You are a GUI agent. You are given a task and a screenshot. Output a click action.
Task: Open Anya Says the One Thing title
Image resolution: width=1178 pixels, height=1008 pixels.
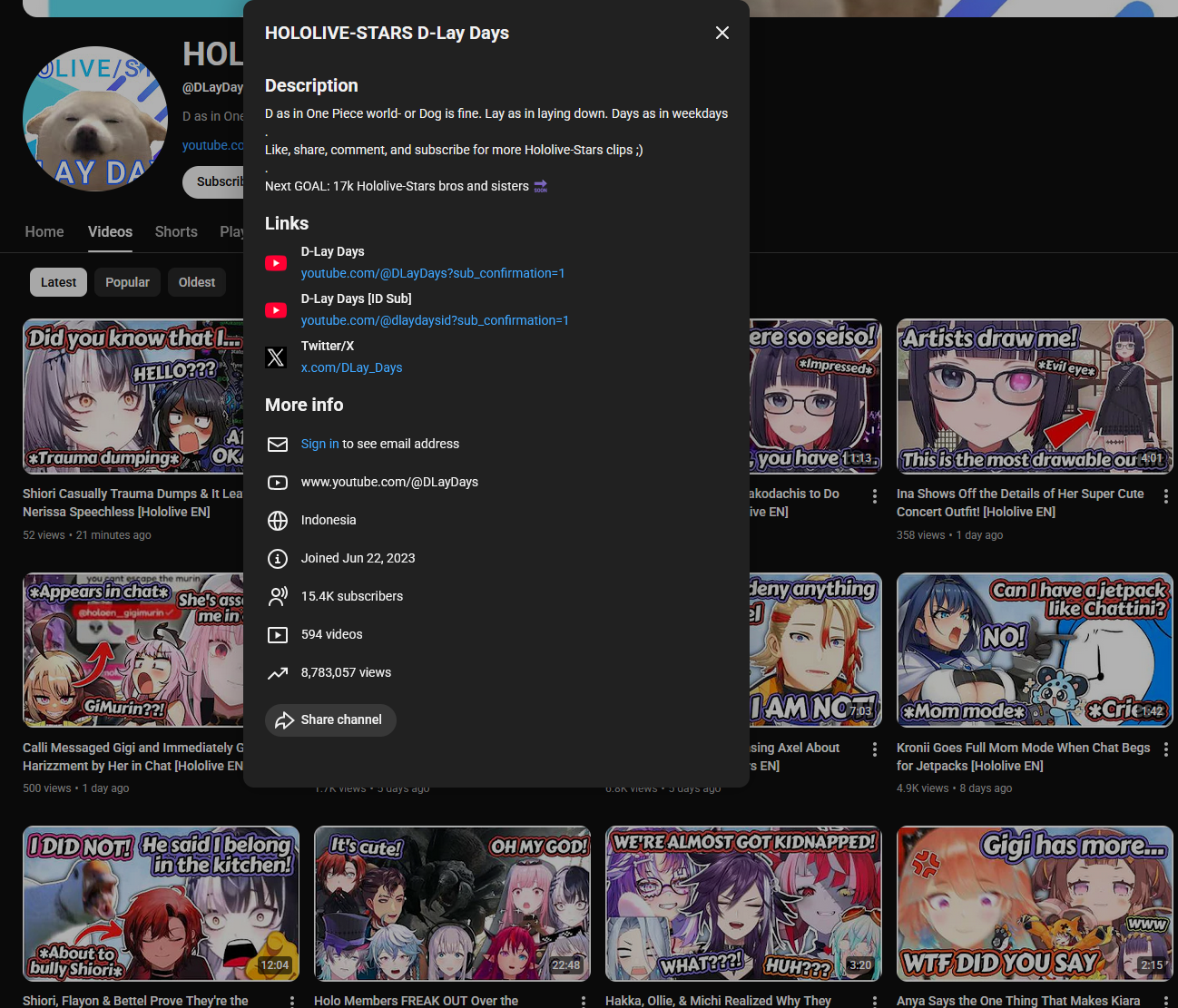coord(1018,1001)
